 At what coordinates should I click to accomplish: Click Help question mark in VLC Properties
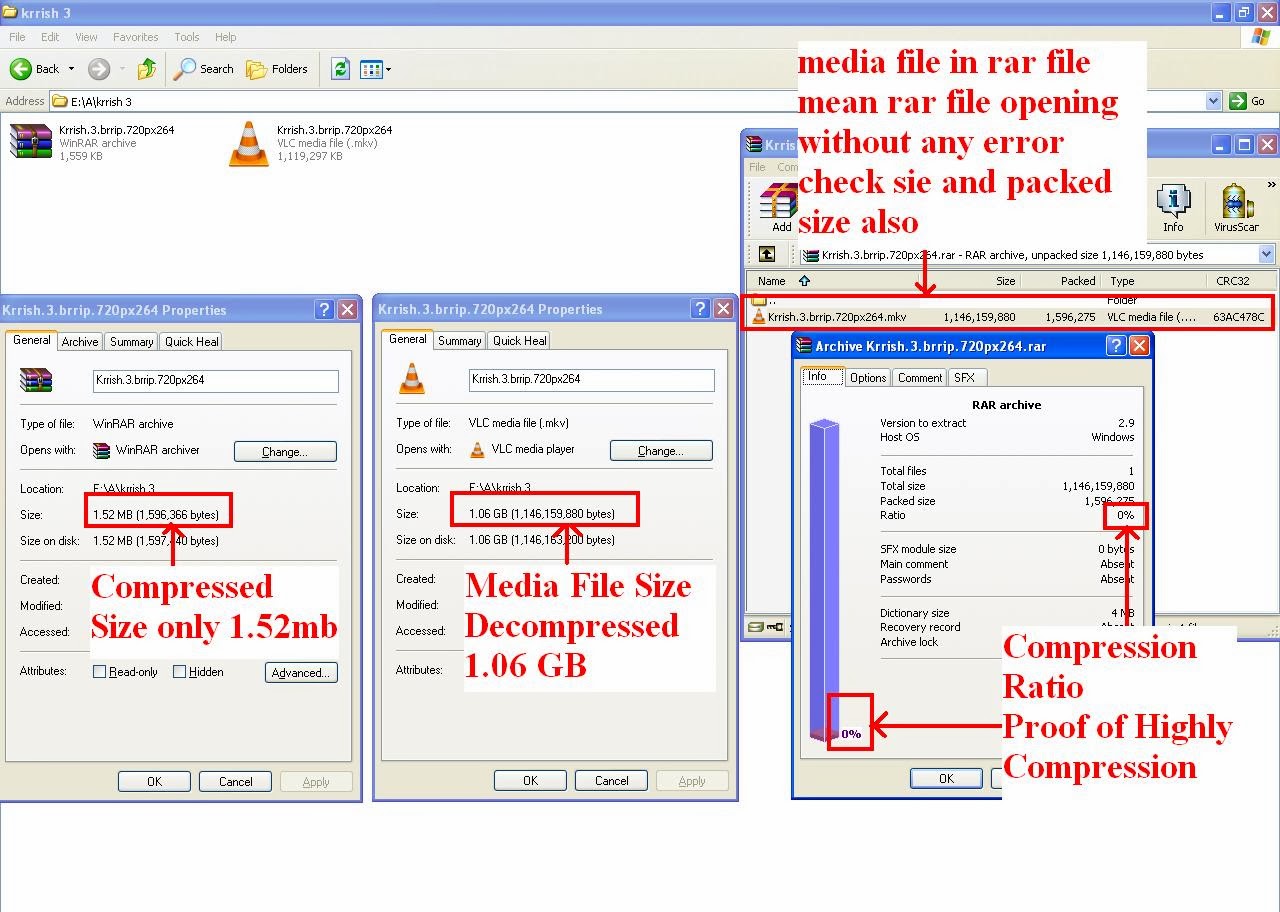tap(700, 308)
